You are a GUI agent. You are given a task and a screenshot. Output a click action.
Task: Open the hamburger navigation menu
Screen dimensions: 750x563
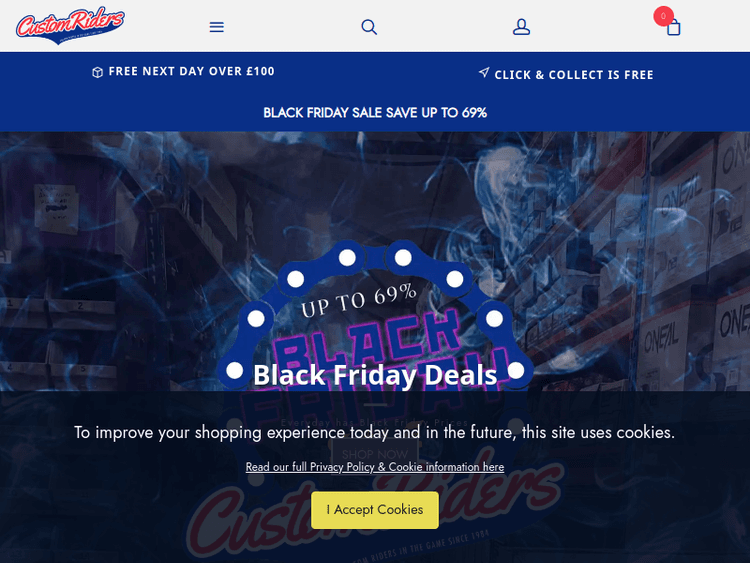tap(217, 27)
